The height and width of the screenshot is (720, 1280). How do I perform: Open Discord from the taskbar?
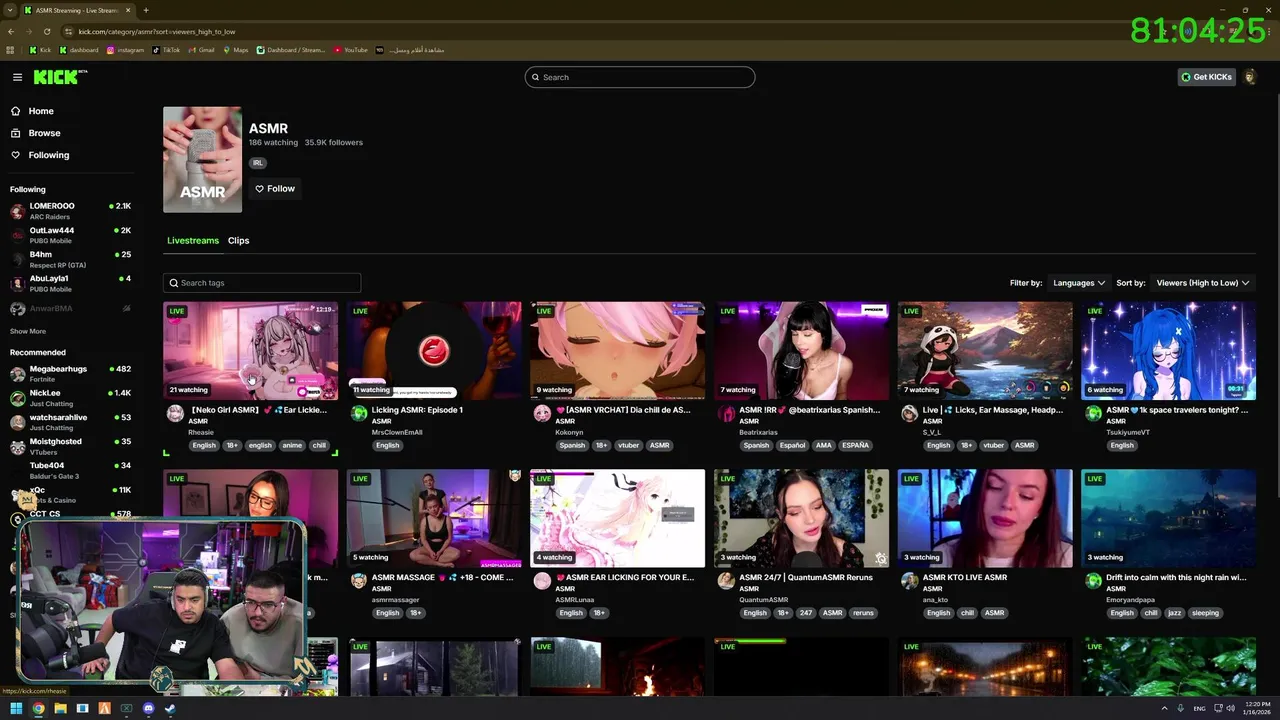click(x=148, y=709)
